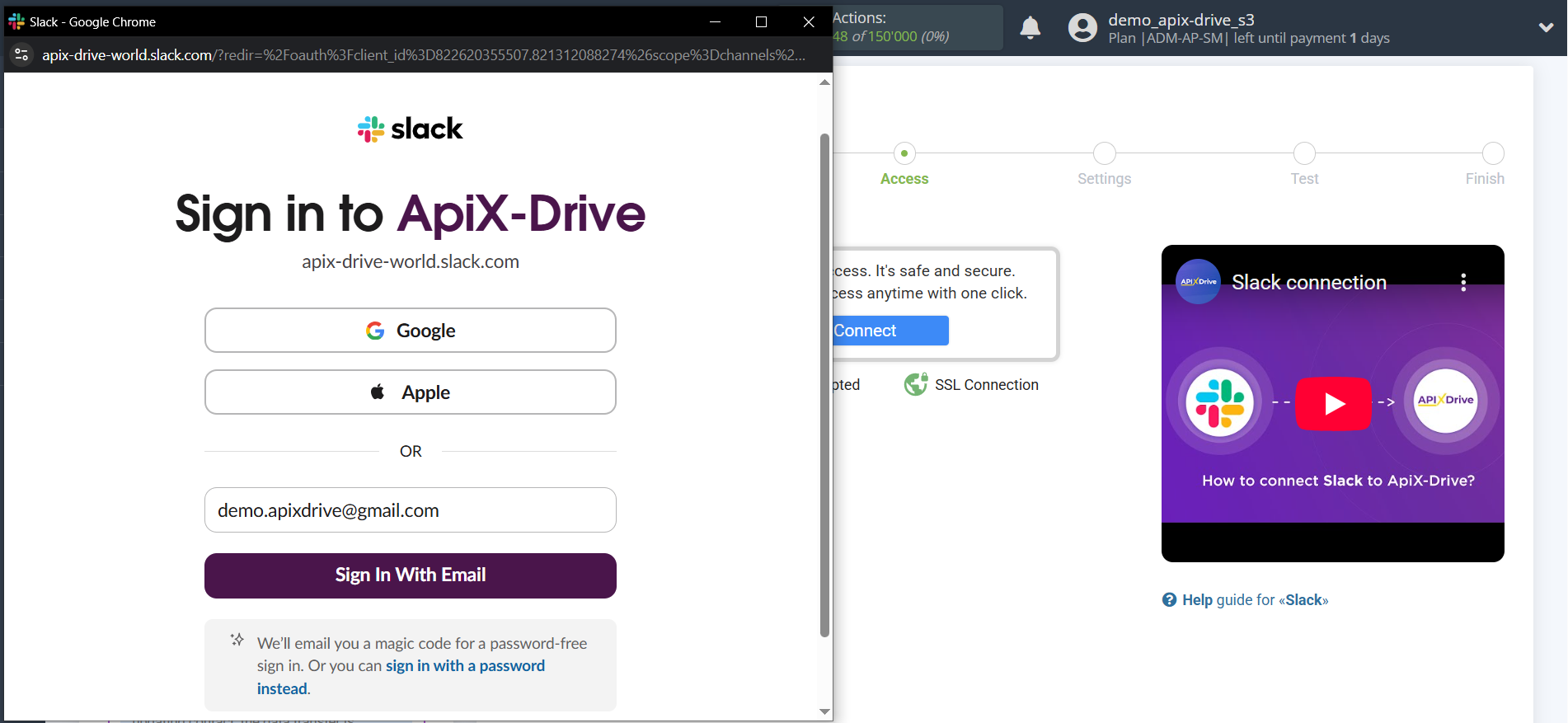Click the Apple logo icon

point(378,392)
